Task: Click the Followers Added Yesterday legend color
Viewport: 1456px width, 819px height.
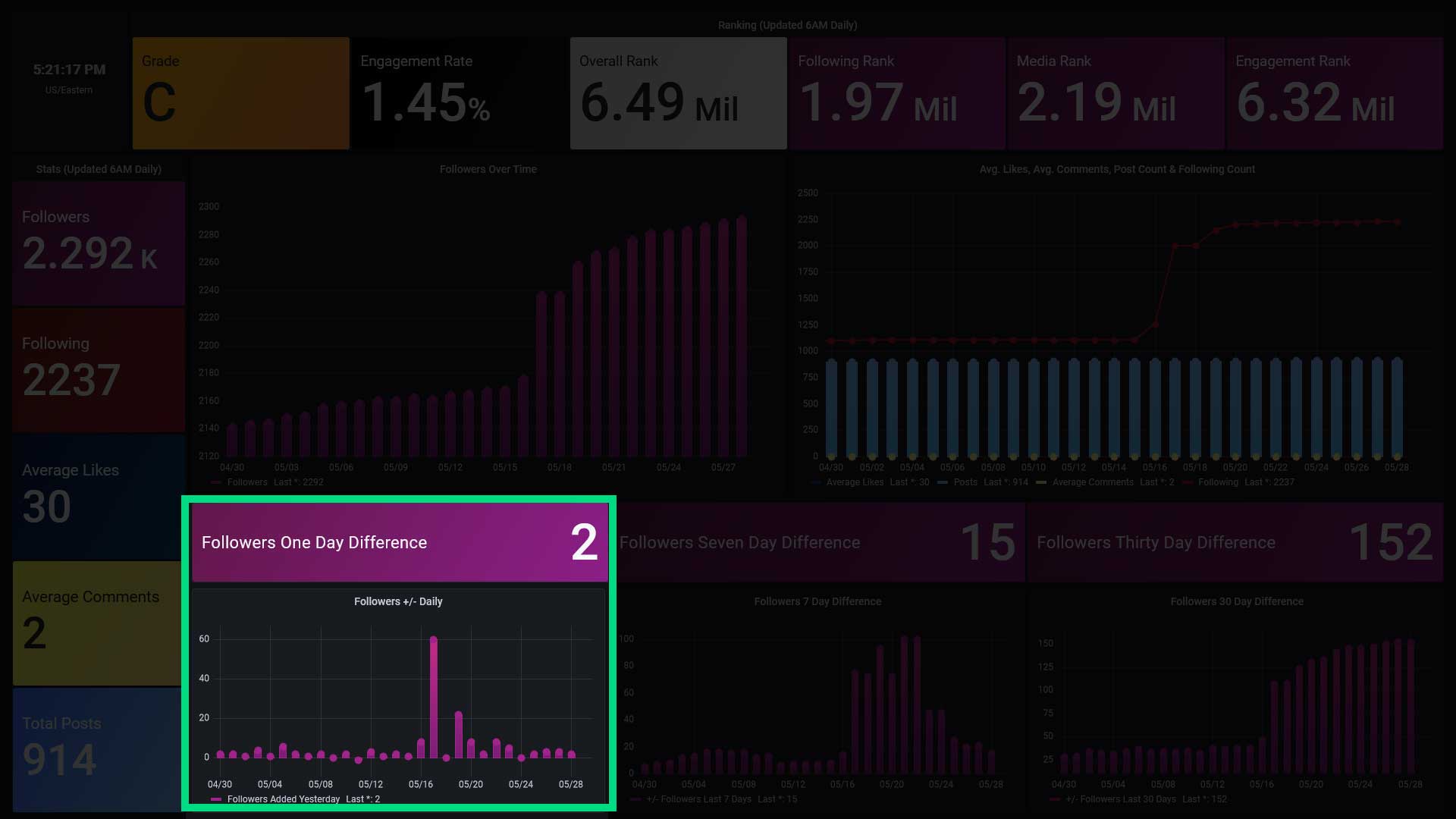Action: pyautogui.click(x=216, y=799)
